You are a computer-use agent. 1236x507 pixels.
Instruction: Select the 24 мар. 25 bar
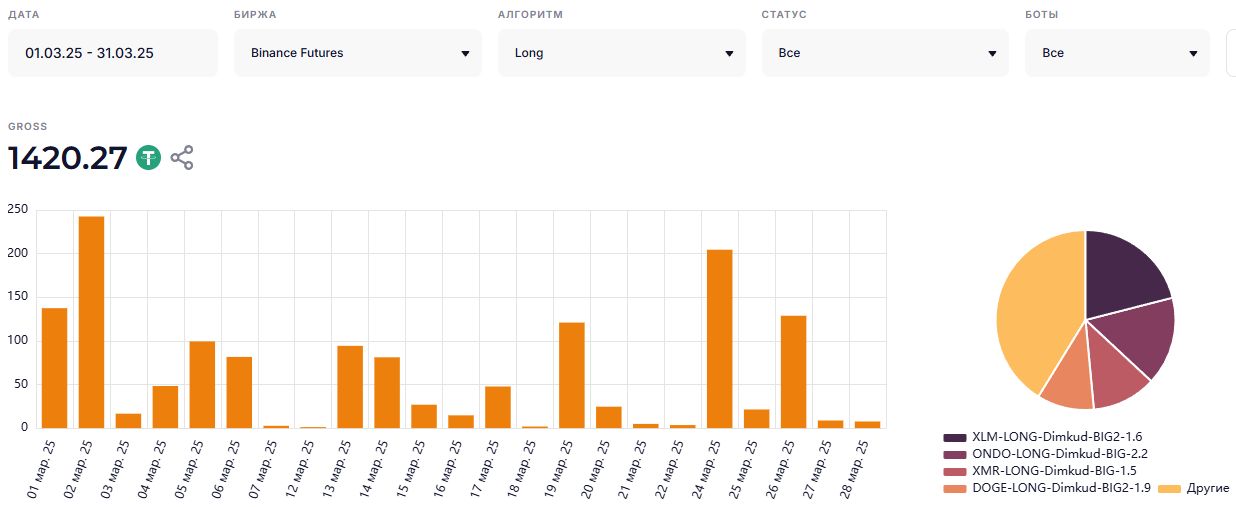(719, 339)
